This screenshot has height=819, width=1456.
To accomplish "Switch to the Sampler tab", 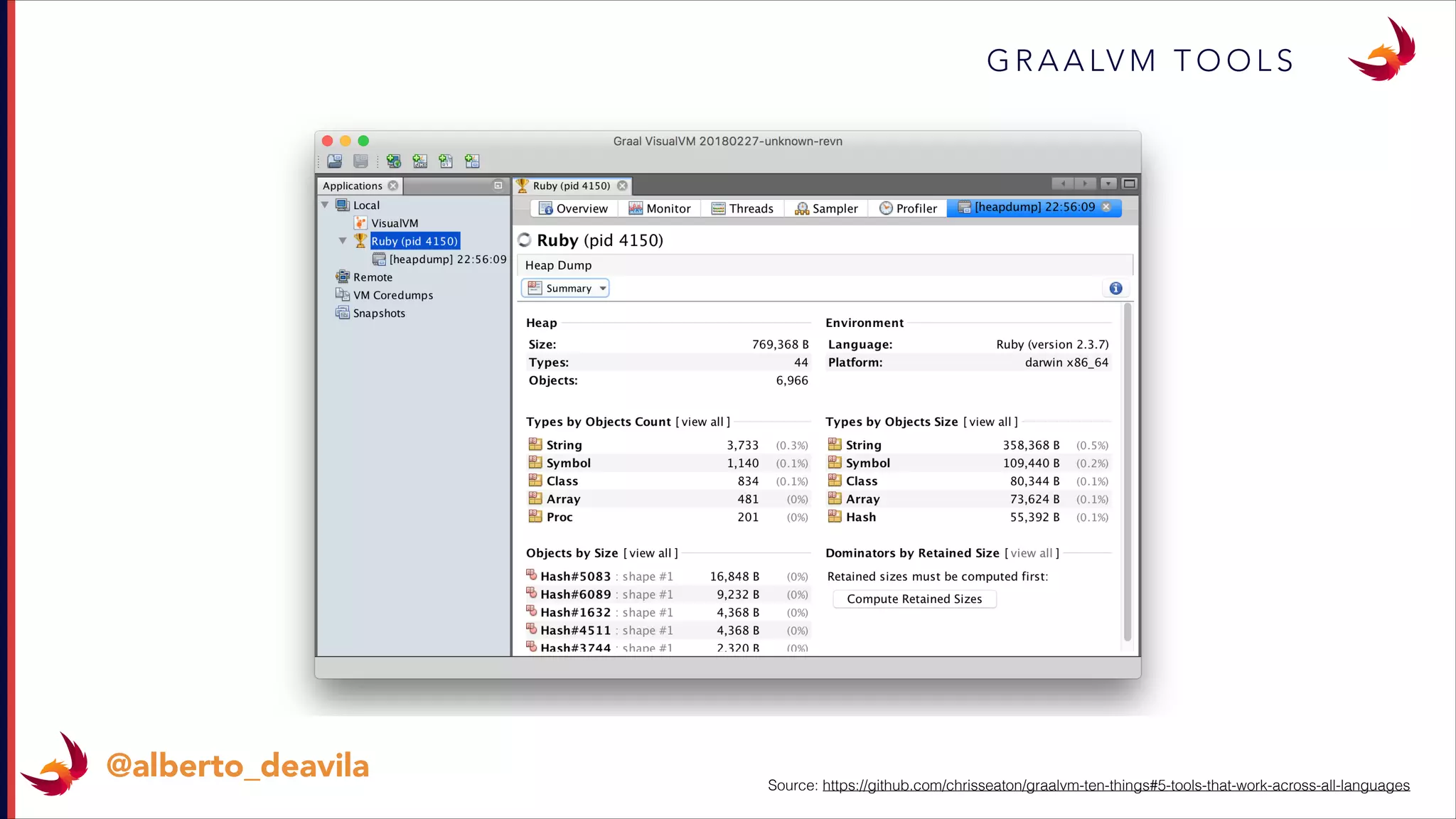I will click(x=826, y=208).
